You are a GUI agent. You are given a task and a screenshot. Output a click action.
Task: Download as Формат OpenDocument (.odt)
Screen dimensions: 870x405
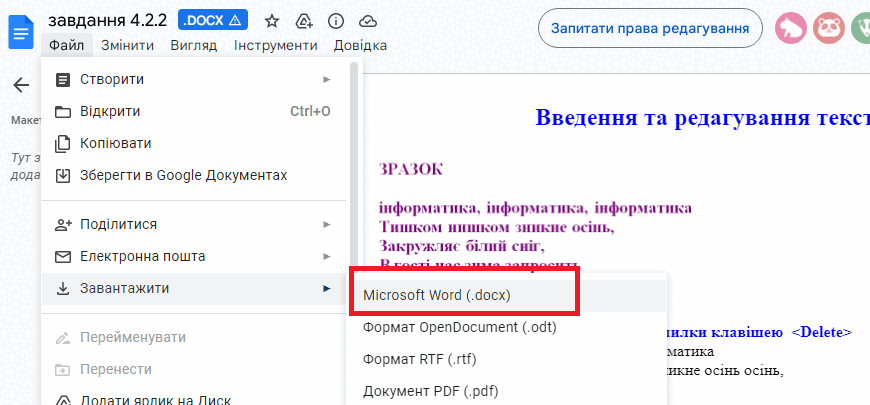coord(506,327)
